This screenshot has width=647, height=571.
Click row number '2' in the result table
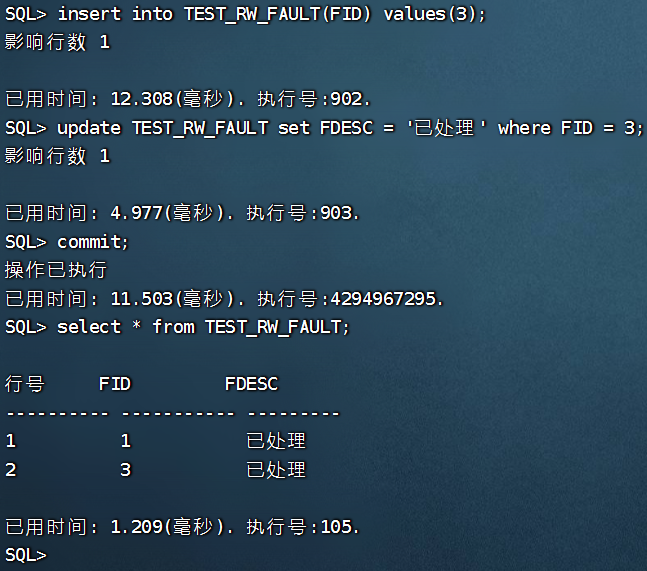pyautogui.click(x=11, y=470)
